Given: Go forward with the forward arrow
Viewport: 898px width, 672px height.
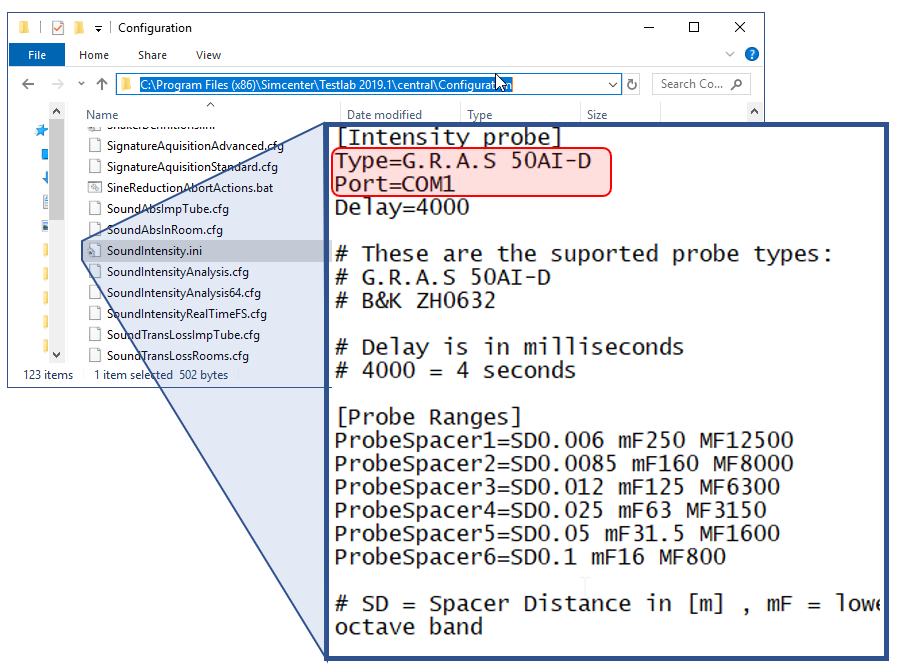Looking at the screenshot, I should pyautogui.click(x=58, y=85).
